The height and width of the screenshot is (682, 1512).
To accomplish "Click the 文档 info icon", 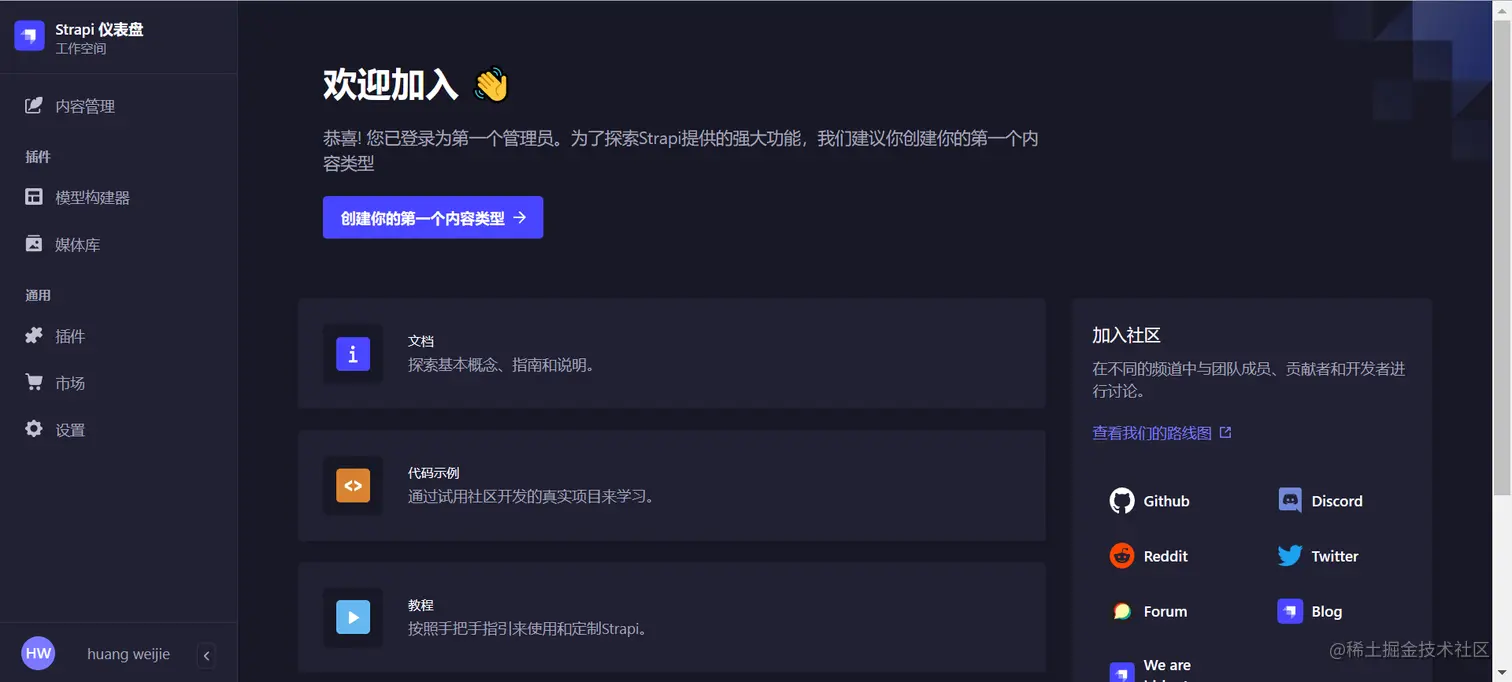I will (353, 354).
